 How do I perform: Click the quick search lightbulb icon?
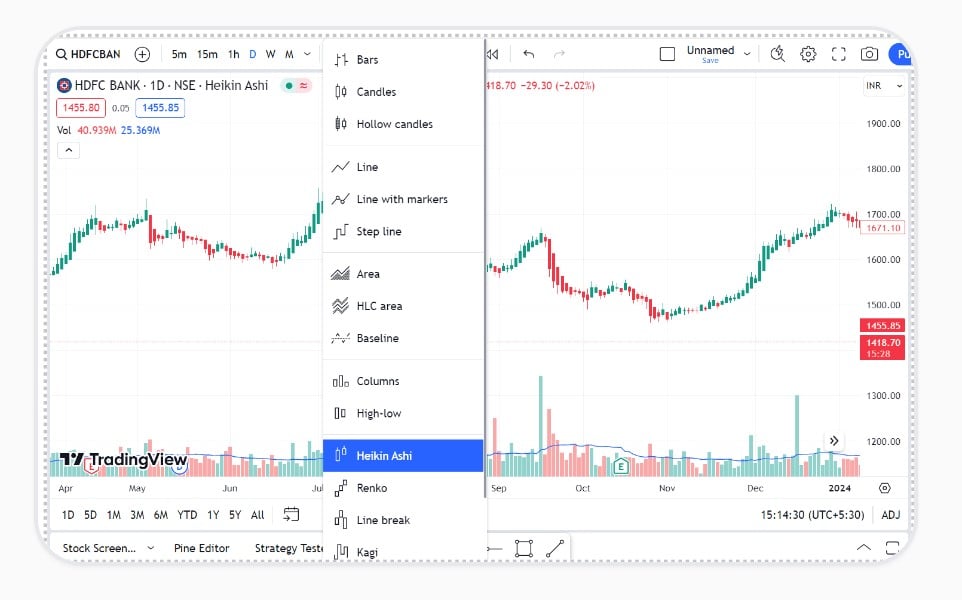pos(777,54)
